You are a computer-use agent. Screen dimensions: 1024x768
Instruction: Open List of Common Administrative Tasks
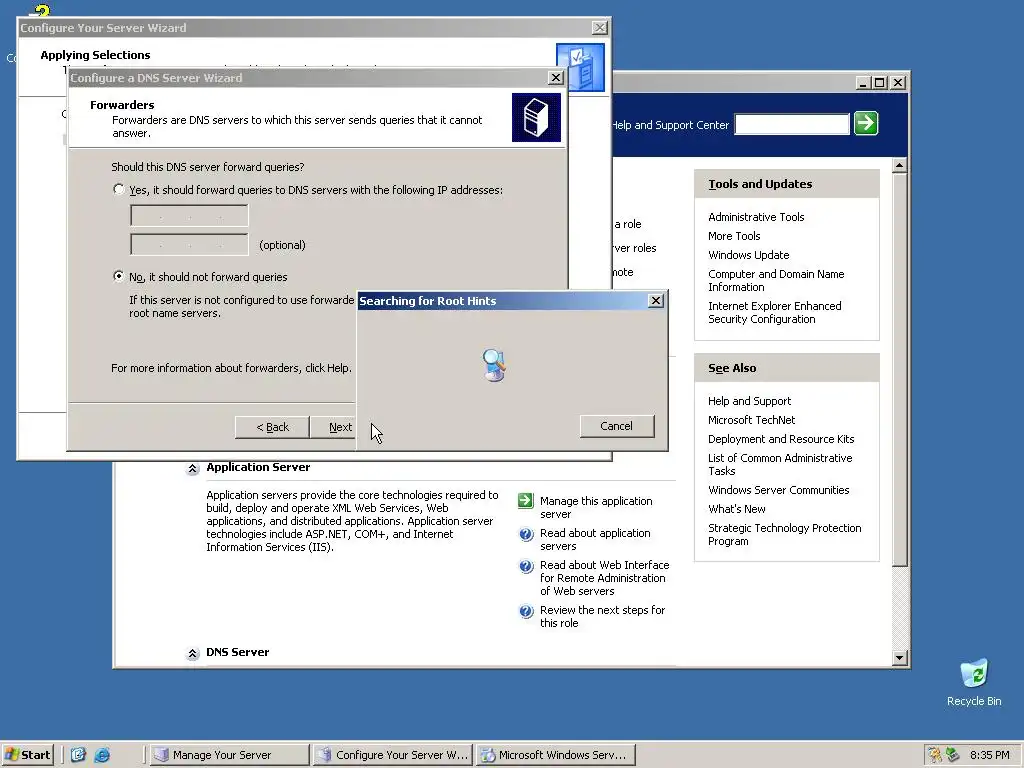coord(780,464)
